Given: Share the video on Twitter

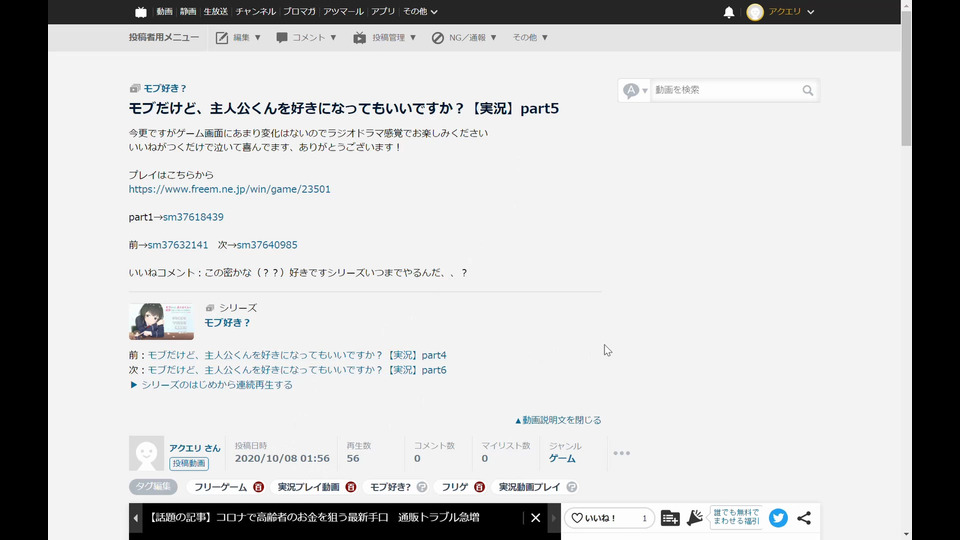Looking at the screenshot, I should click(x=778, y=518).
